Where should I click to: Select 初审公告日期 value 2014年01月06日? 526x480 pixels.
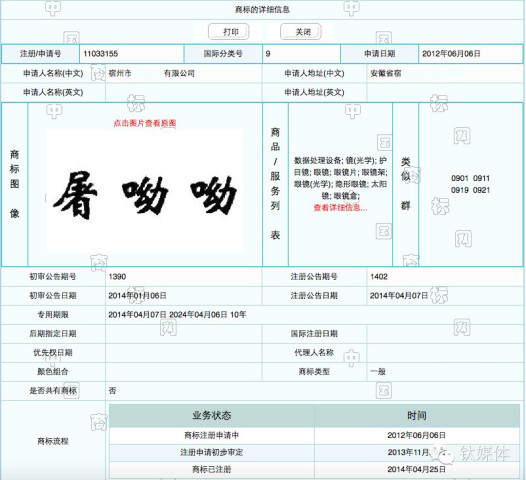pyautogui.click(x=137, y=296)
